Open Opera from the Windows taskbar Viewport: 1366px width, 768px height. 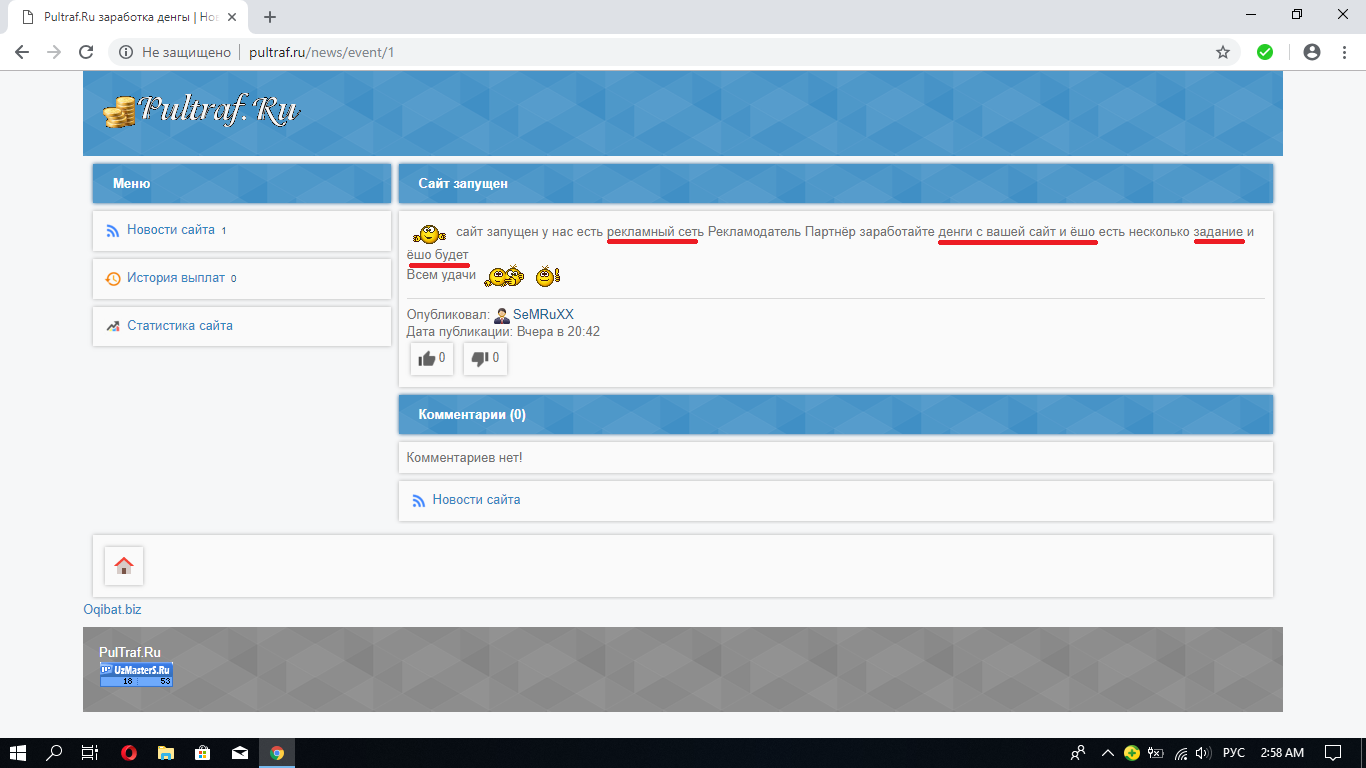129,753
